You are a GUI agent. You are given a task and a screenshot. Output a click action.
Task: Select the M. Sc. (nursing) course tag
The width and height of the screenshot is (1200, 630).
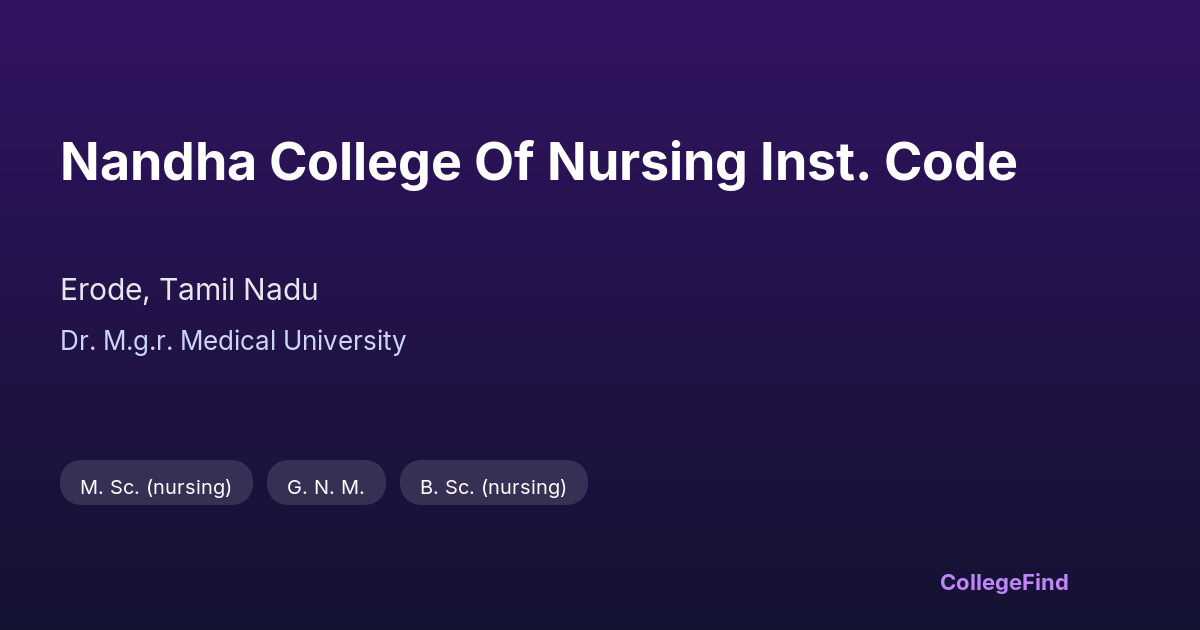pyautogui.click(x=156, y=487)
